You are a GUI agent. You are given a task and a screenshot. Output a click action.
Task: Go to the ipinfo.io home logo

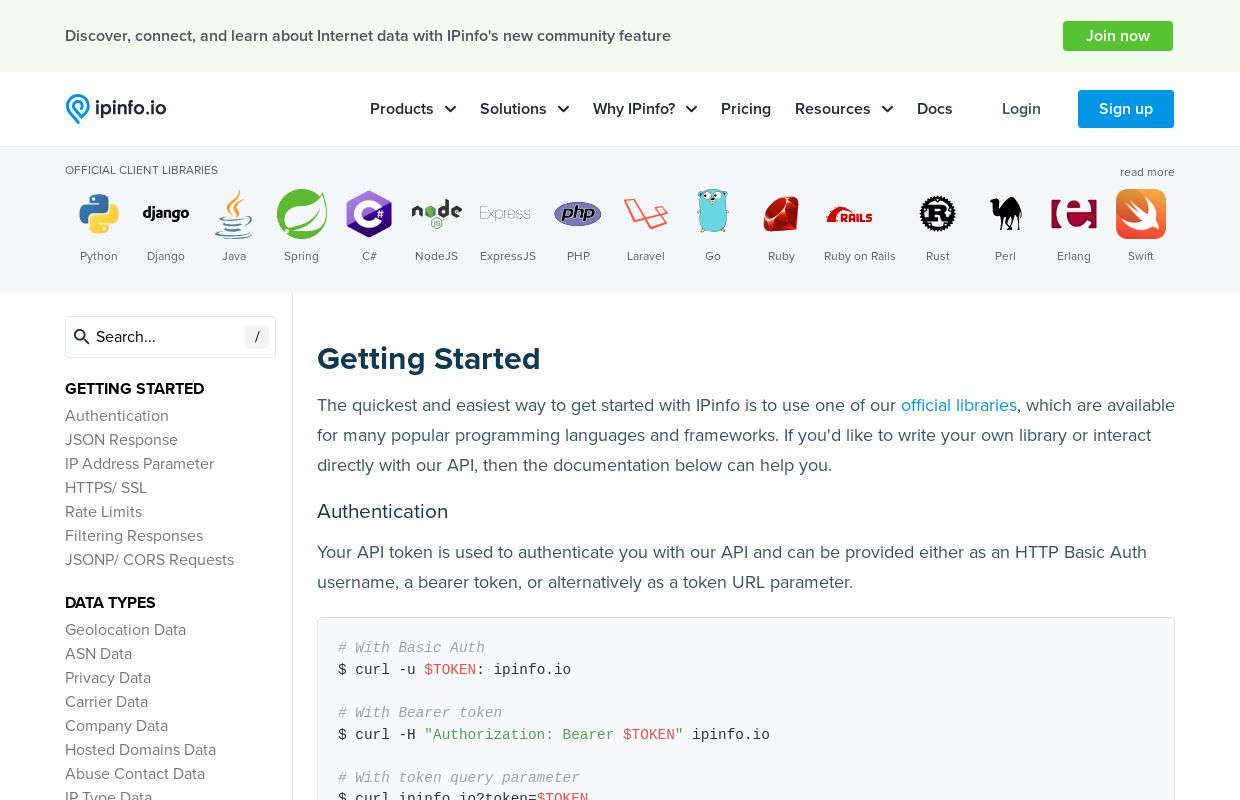(x=116, y=109)
